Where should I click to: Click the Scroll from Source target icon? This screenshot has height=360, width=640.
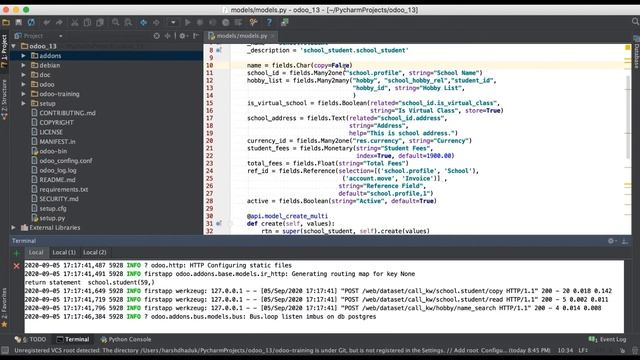[157, 36]
